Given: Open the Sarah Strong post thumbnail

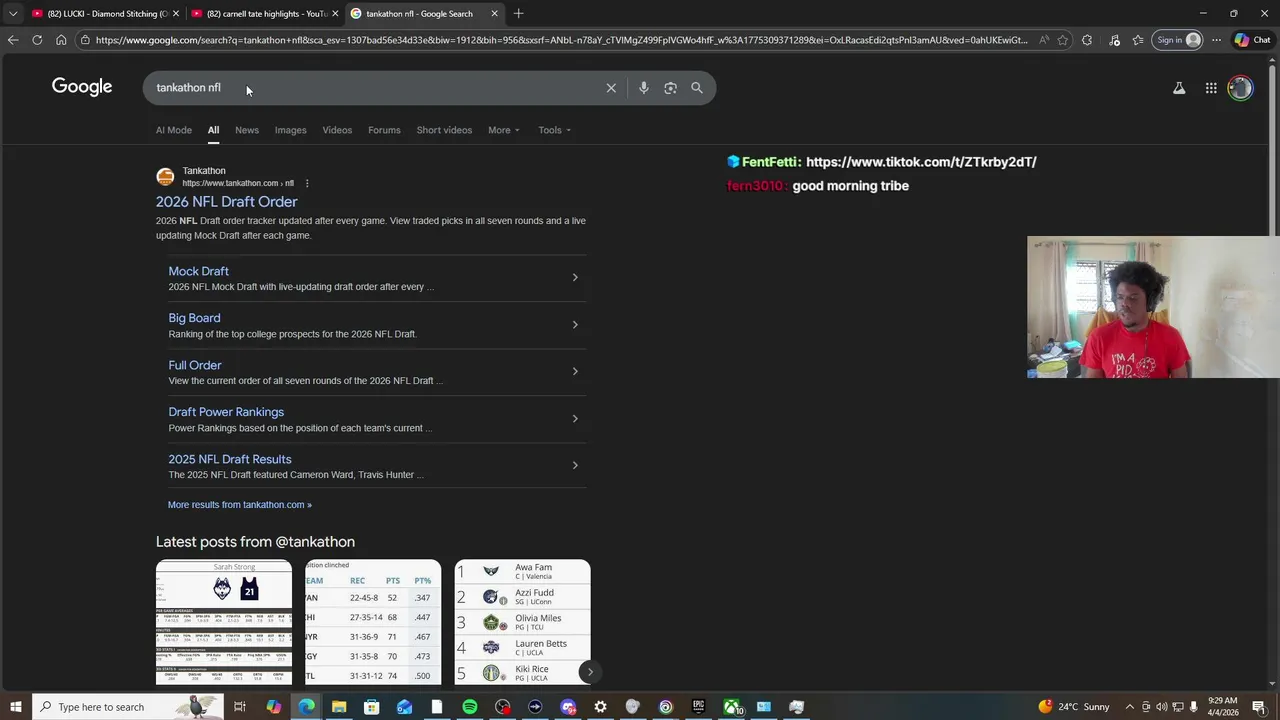Looking at the screenshot, I should [224, 622].
